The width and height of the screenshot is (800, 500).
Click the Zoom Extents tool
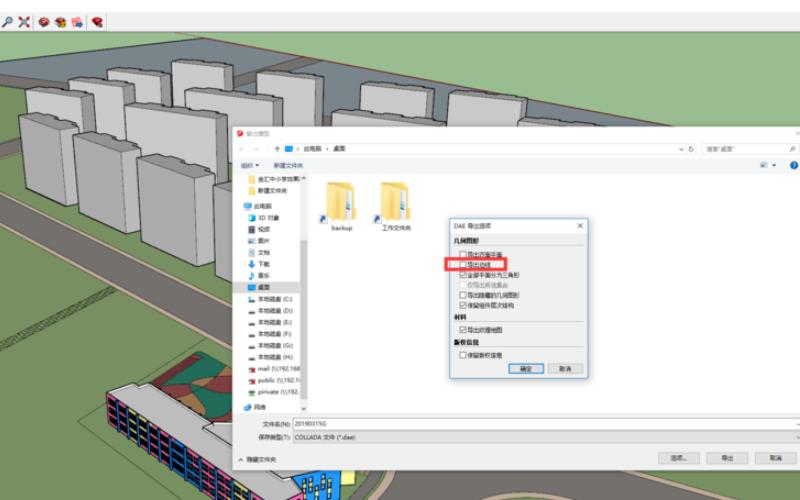(24, 21)
